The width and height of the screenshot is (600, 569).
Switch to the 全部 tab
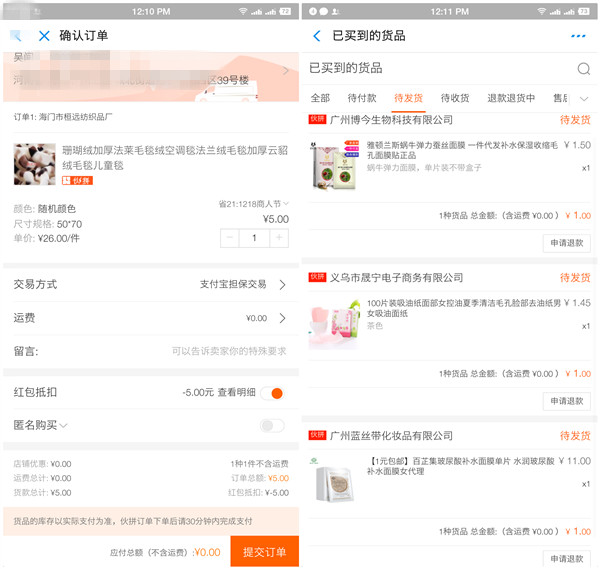pyautogui.click(x=320, y=98)
